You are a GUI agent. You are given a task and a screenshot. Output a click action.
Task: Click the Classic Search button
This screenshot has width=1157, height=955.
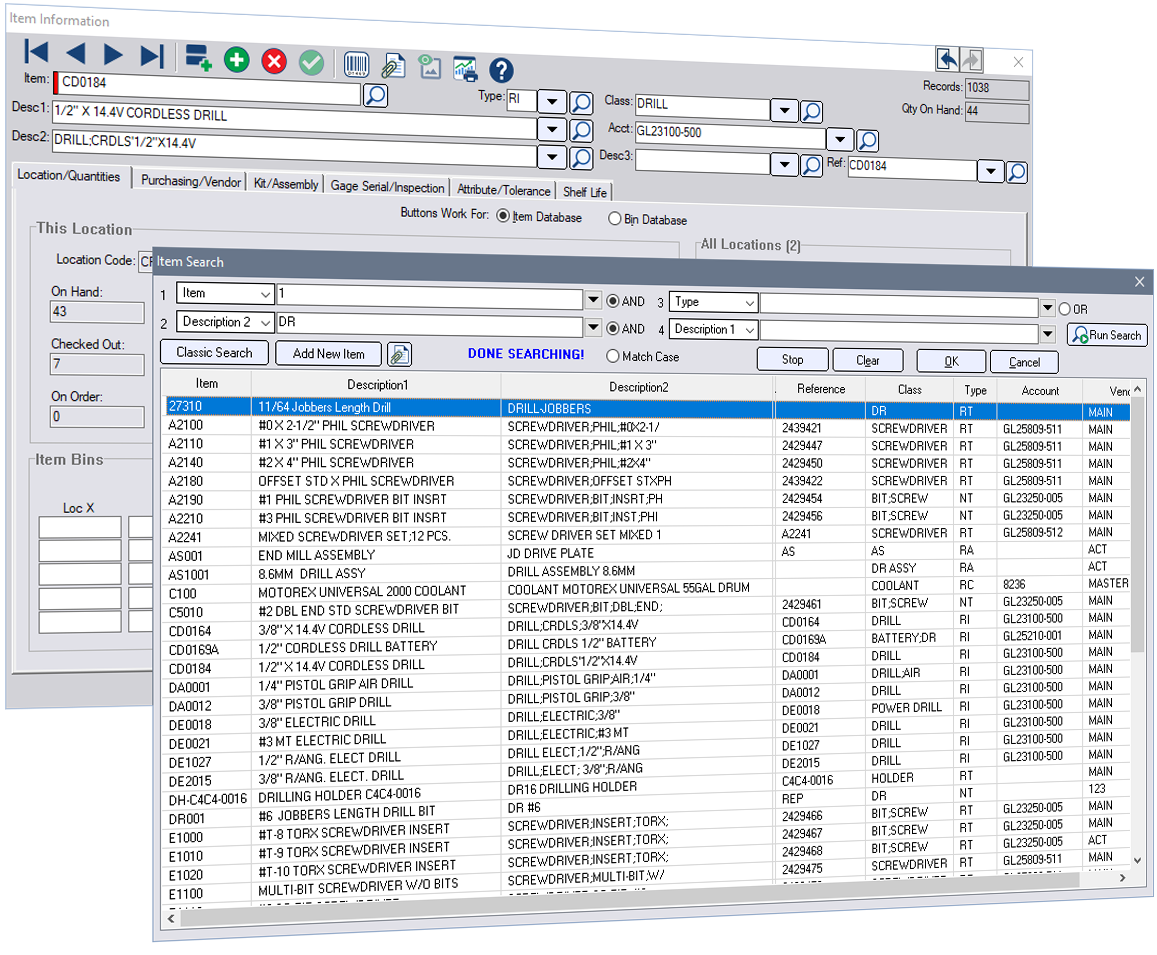[x=214, y=352]
